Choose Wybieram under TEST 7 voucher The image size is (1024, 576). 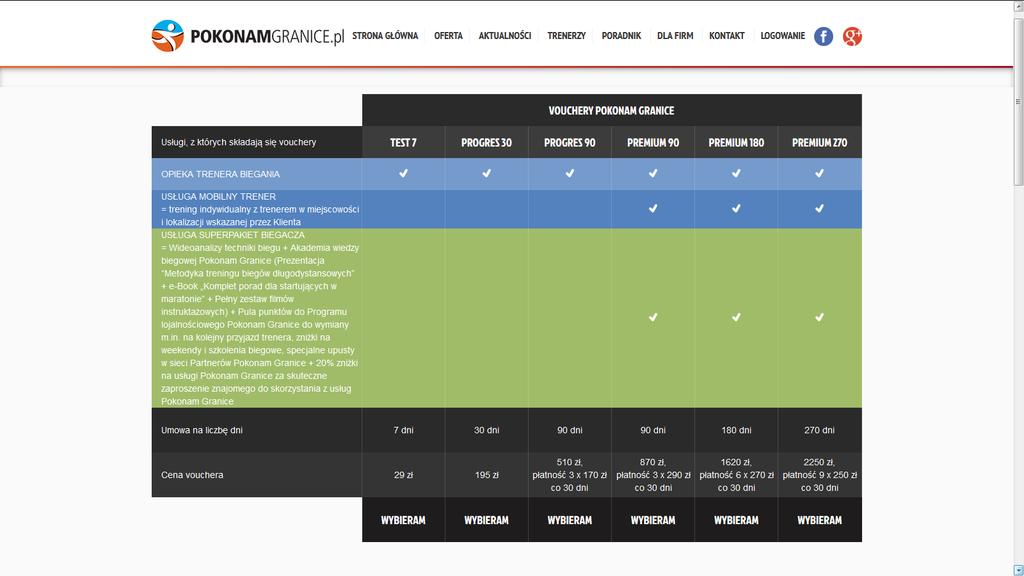[x=404, y=520]
